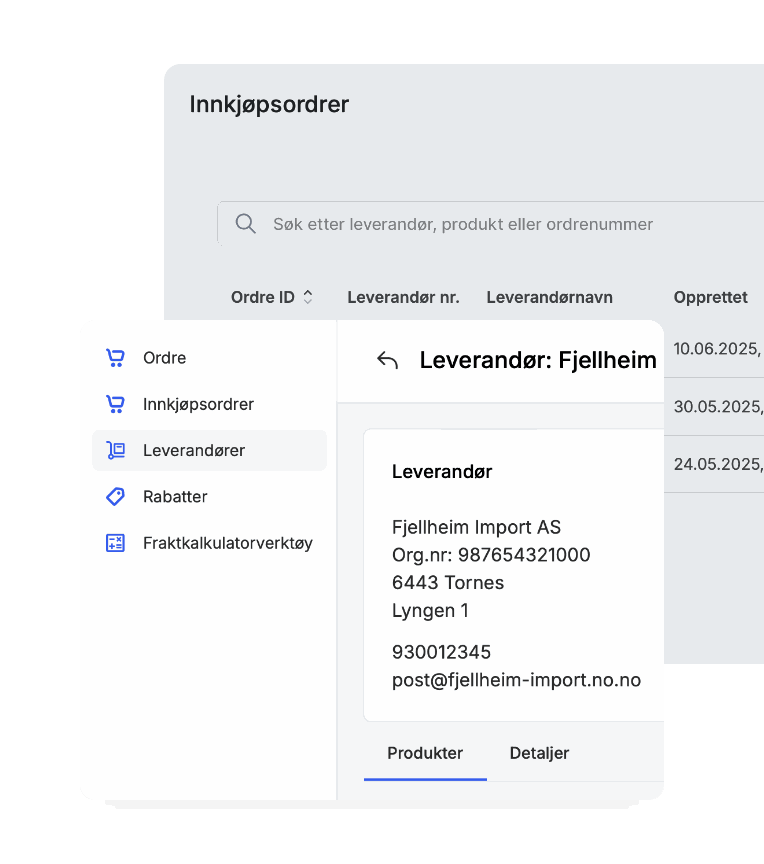Click the Innkjøpsordrer page heading
Viewport: 764px width, 864px height.
click(269, 105)
